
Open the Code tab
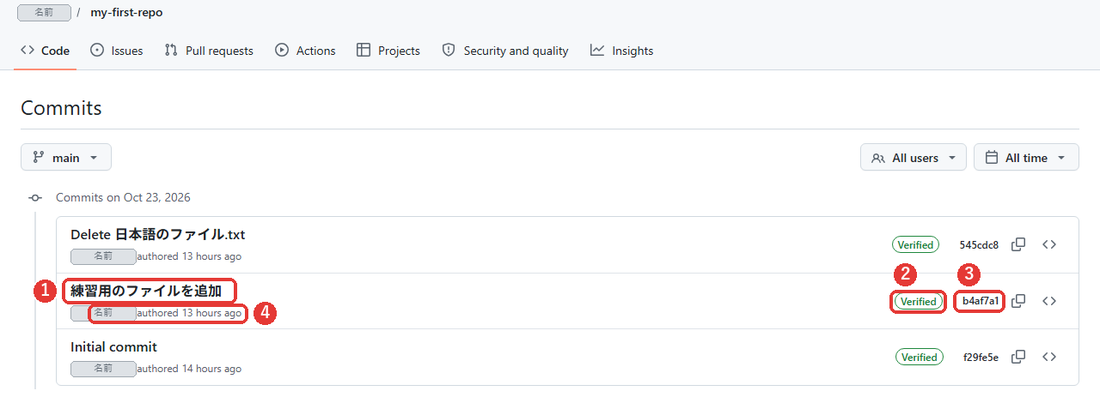[45, 51]
